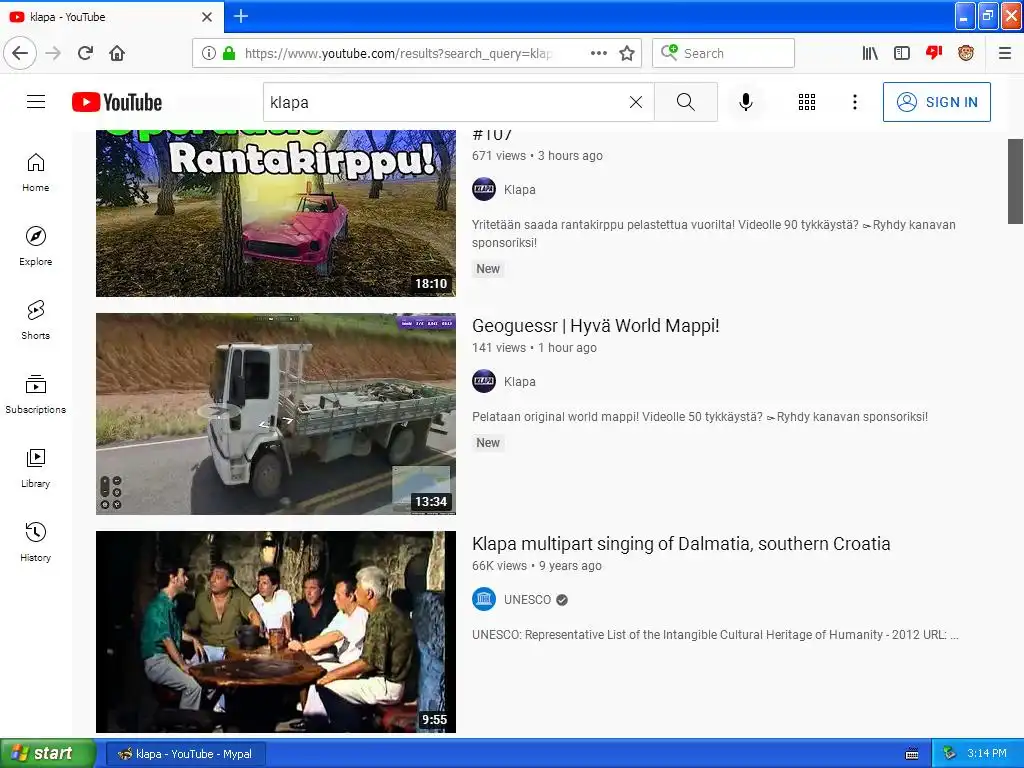Open Klapa multipart singing of Dalmatia title
Viewport: 1024px width, 768px height.
pos(681,543)
